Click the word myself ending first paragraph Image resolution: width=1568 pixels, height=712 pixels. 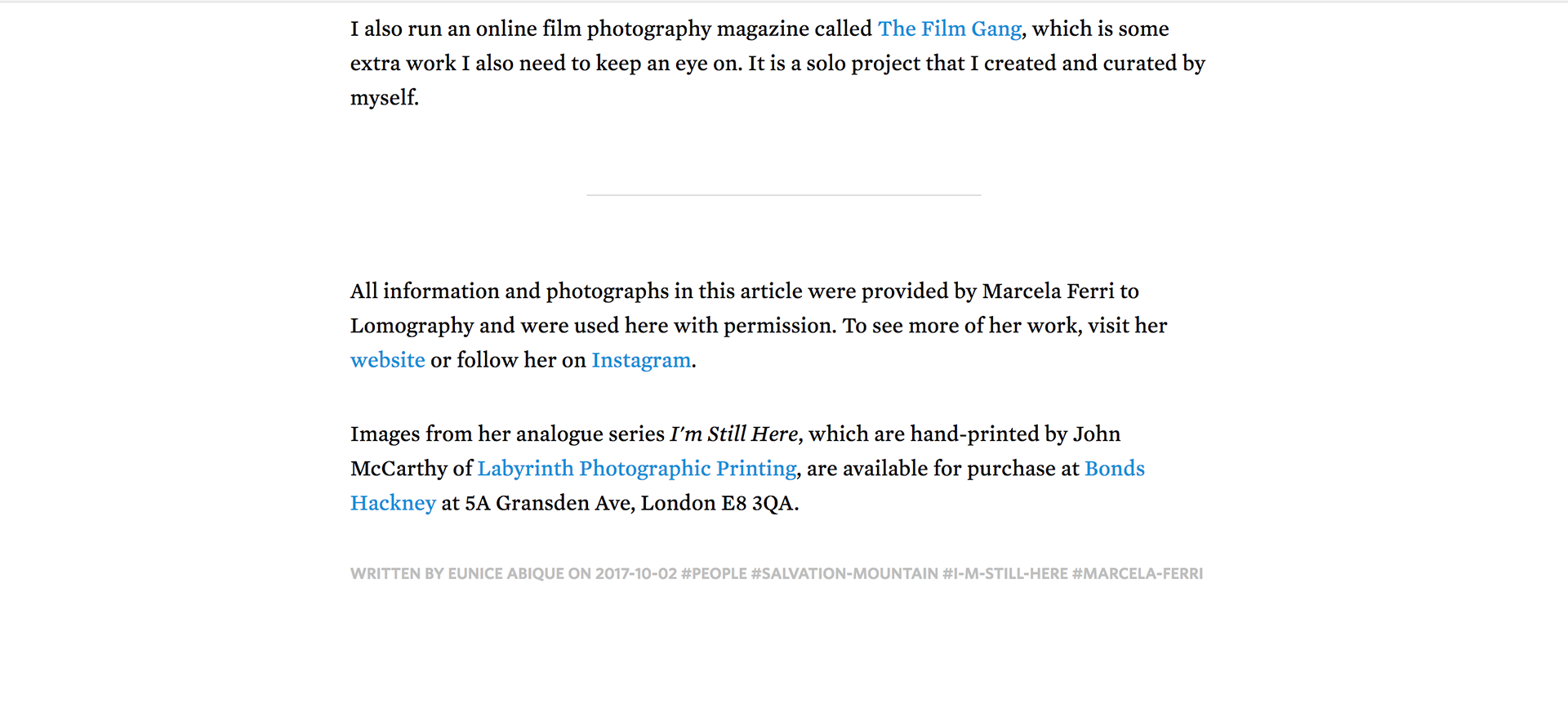[x=383, y=98]
